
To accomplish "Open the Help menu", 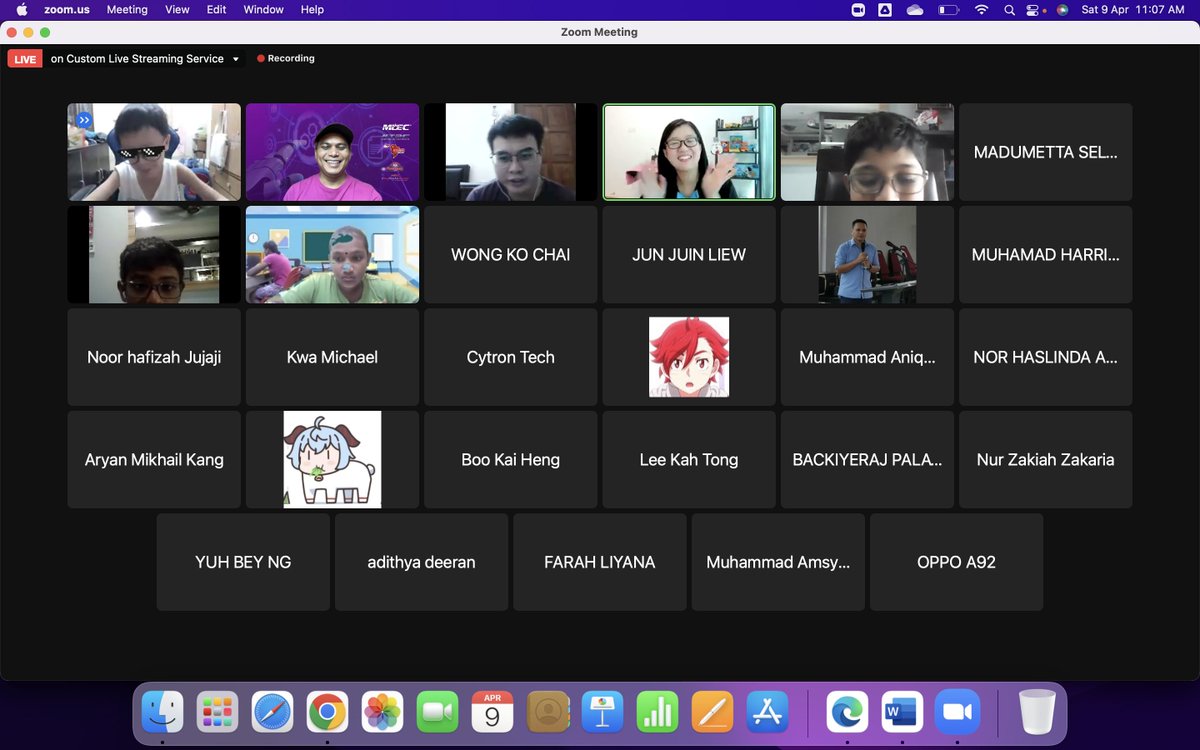I will click(312, 9).
